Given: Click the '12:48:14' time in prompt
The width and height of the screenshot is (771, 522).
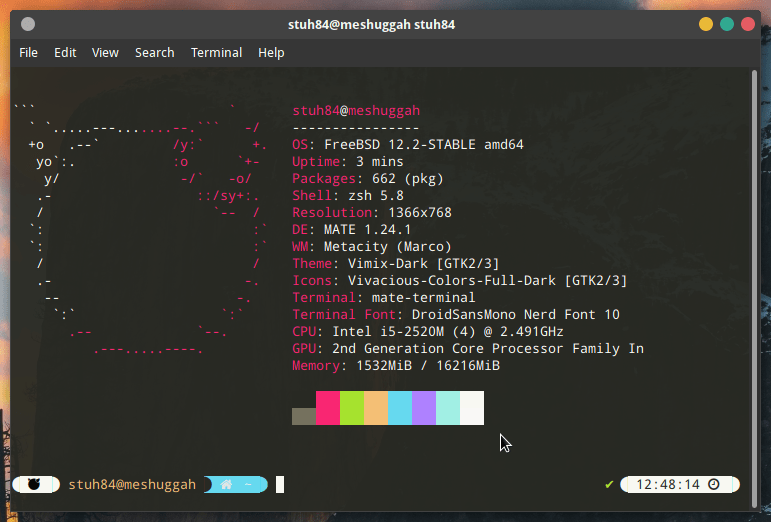Looking at the screenshot, I should pyautogui.click(x=668, y=485).
